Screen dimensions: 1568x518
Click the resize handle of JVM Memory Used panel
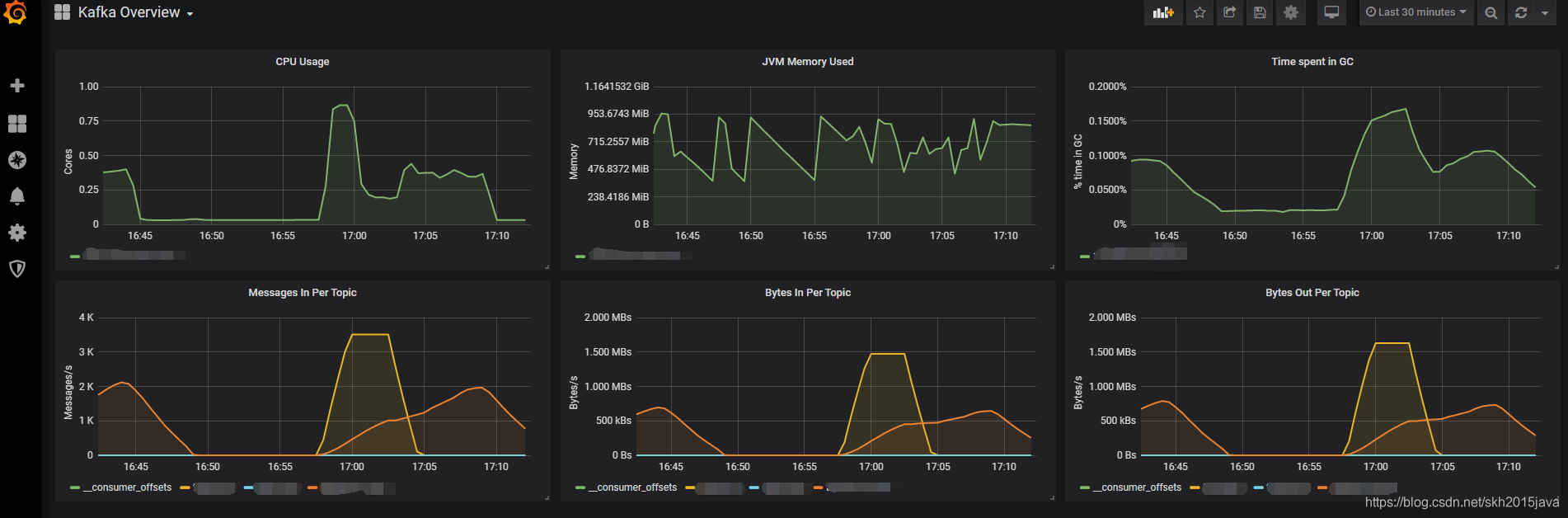1052,266
